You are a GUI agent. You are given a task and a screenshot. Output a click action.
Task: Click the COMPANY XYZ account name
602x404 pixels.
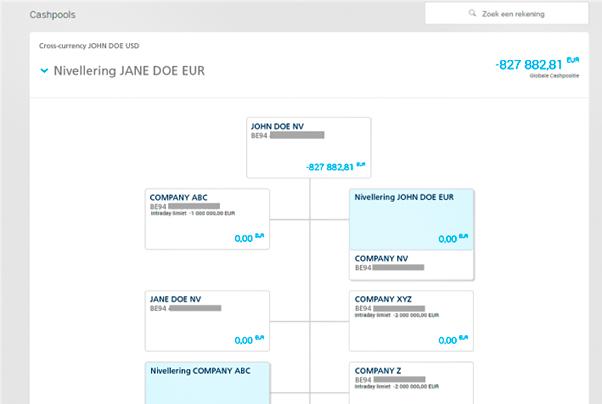click(x=383, y=299)
